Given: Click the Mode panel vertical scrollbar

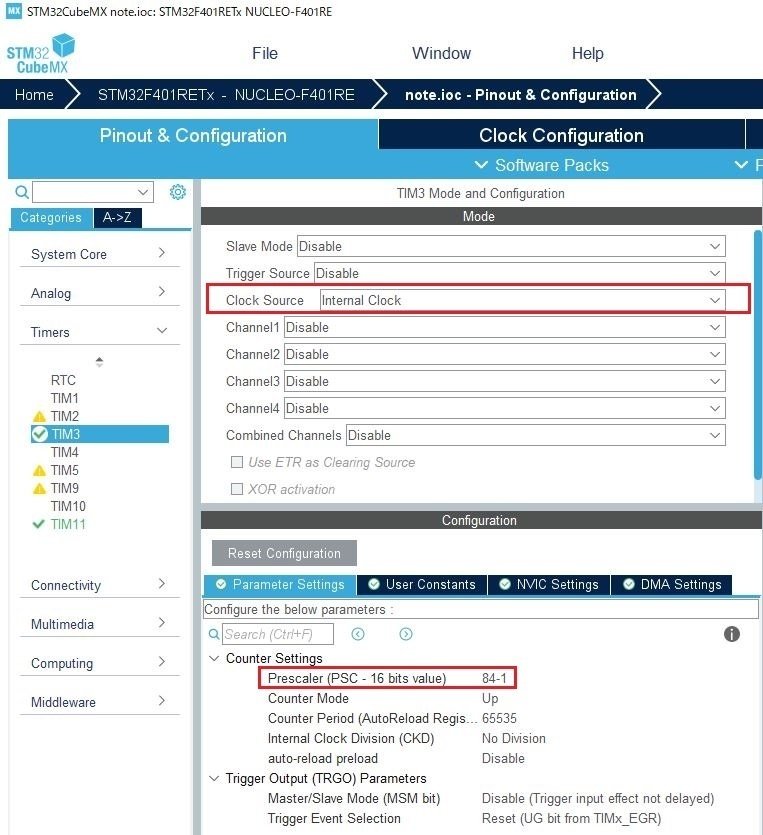Looking at the screenshot, I should pos(758,355).
